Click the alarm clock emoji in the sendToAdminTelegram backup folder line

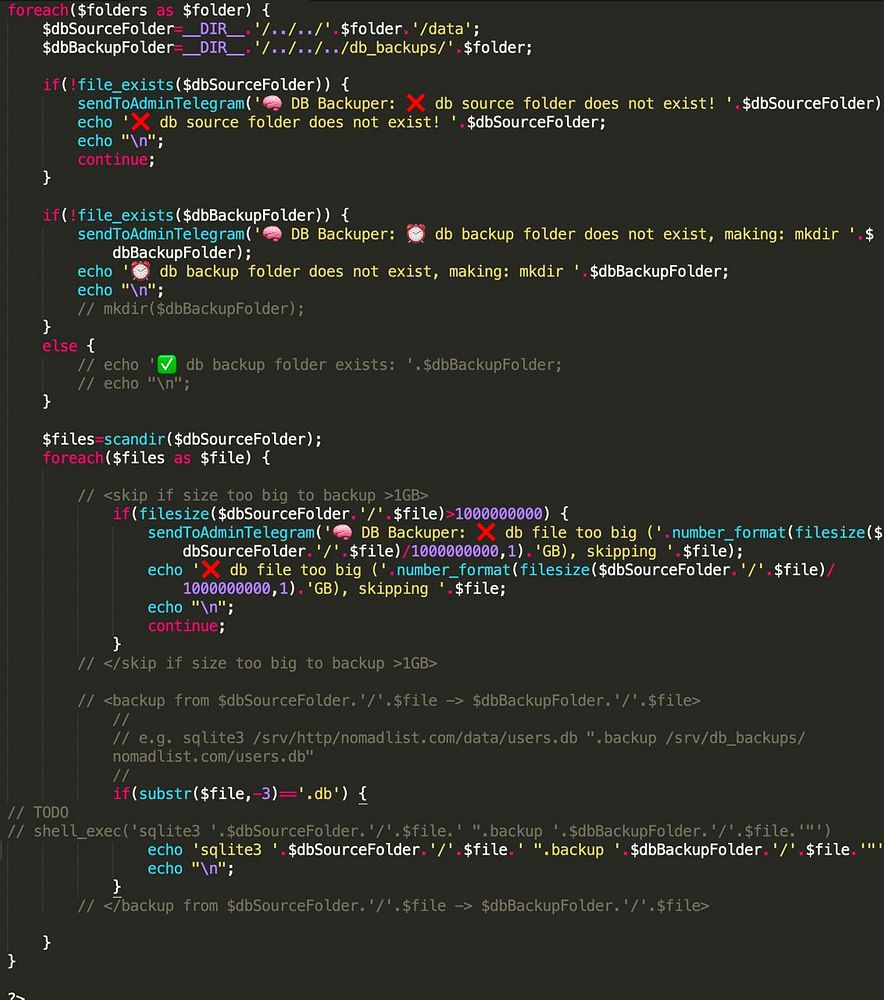(x=416, y=233)
